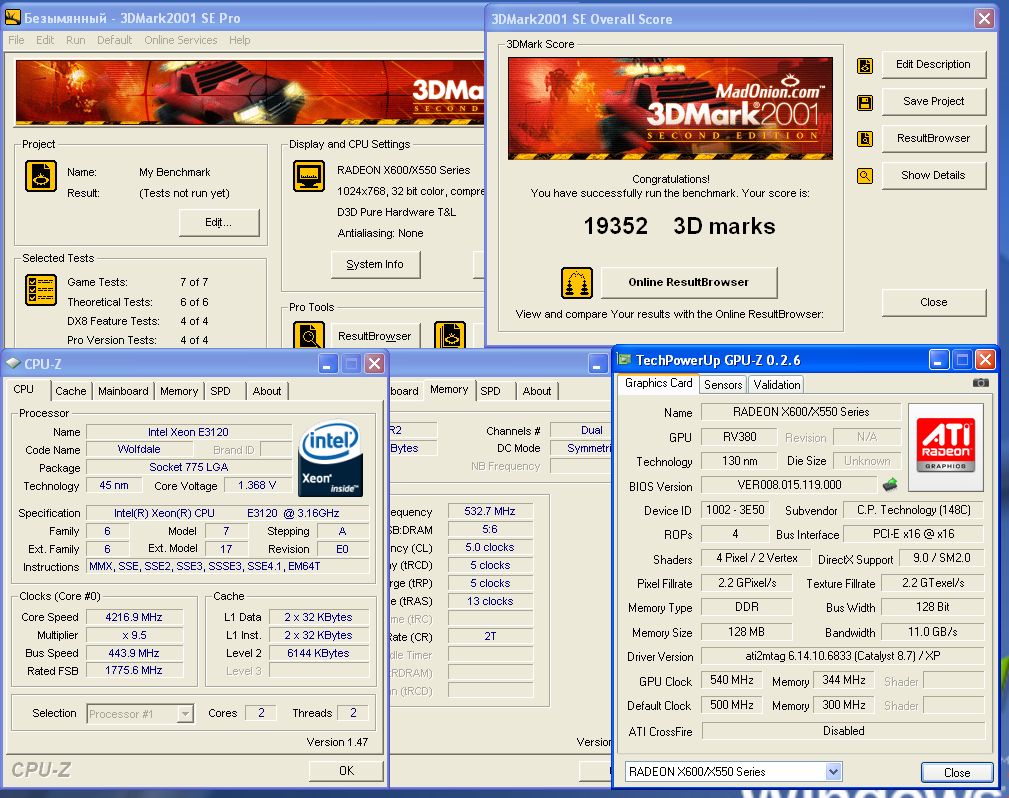This screenshot has width=1009, height=798.
Task: Click the BIOS Version VER008.015.119.000 field
Action: tap(789, 485)
